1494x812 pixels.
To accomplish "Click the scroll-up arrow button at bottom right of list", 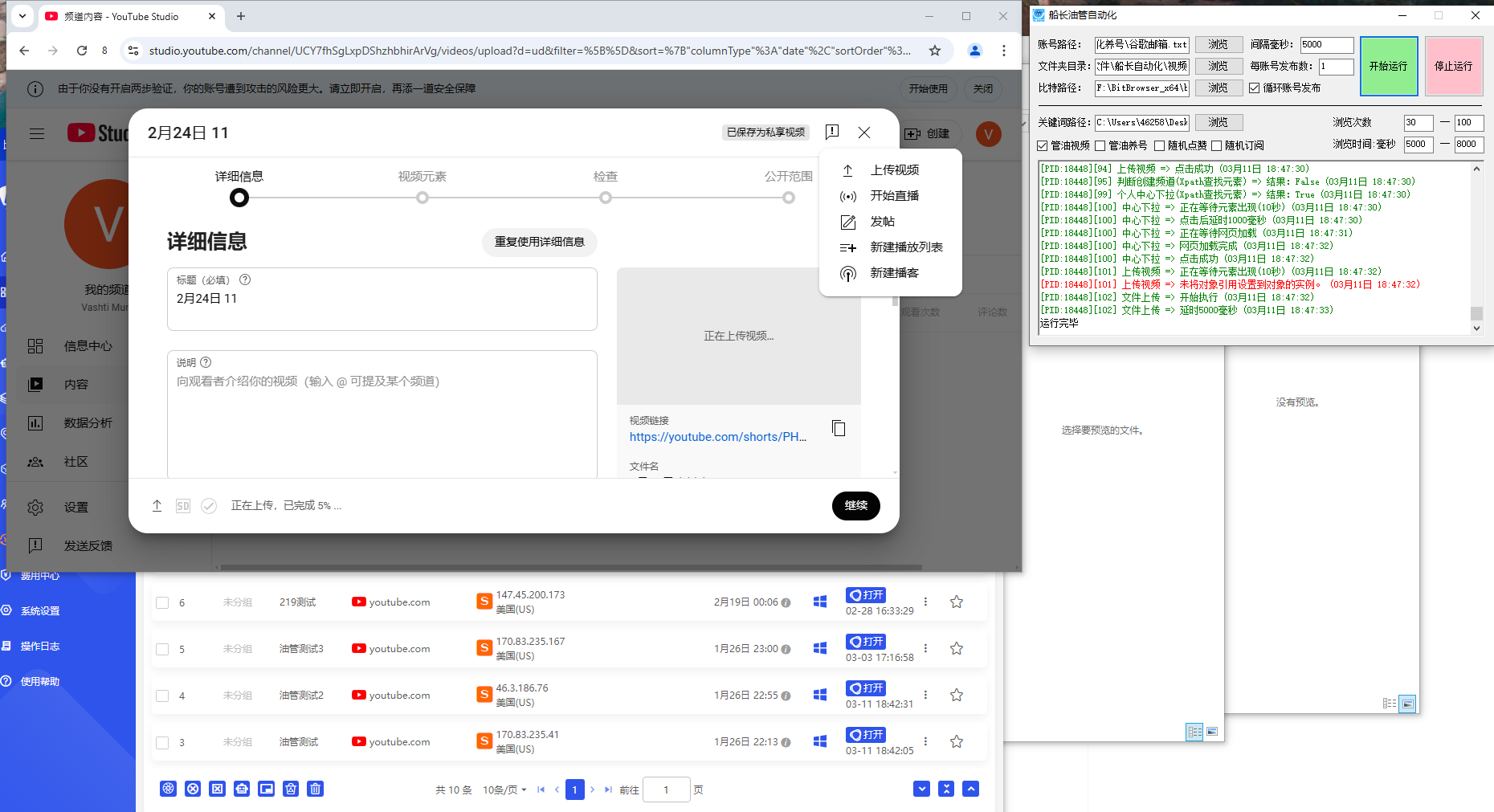I will (x=971, y=789).
